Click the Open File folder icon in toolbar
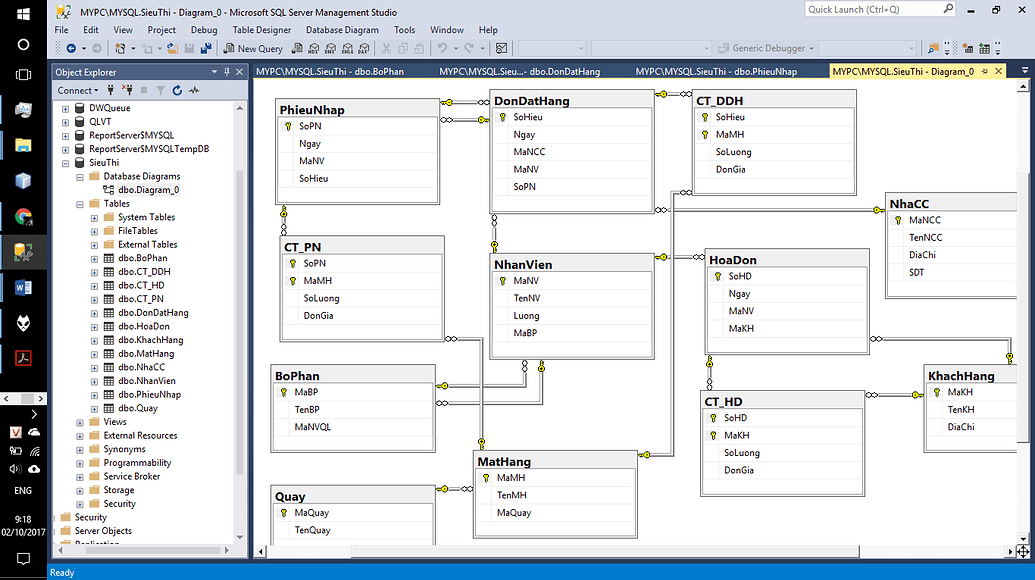1035x580 pixels. [172, 48]
